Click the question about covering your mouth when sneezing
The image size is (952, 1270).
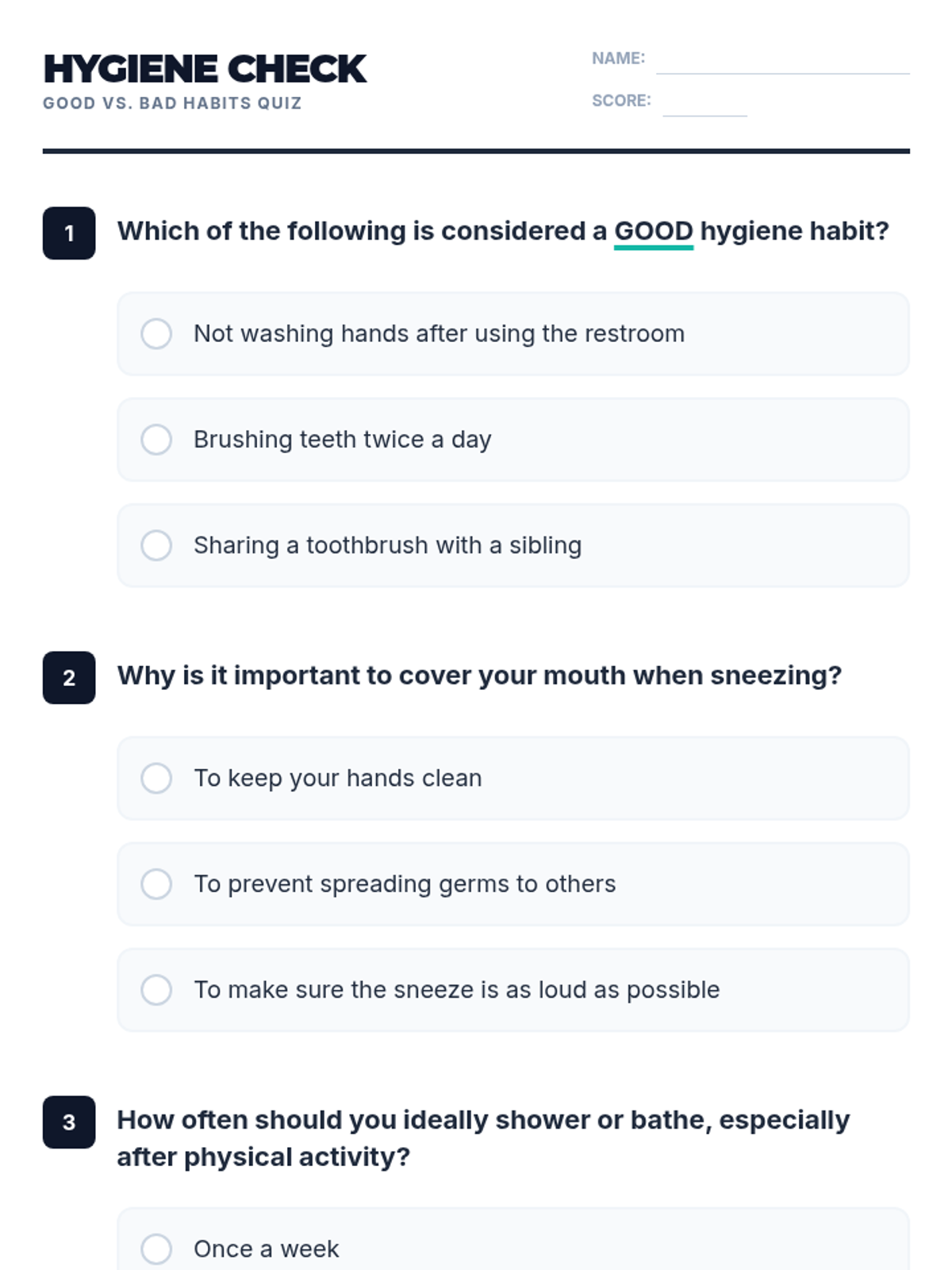(x=479, y=675)
